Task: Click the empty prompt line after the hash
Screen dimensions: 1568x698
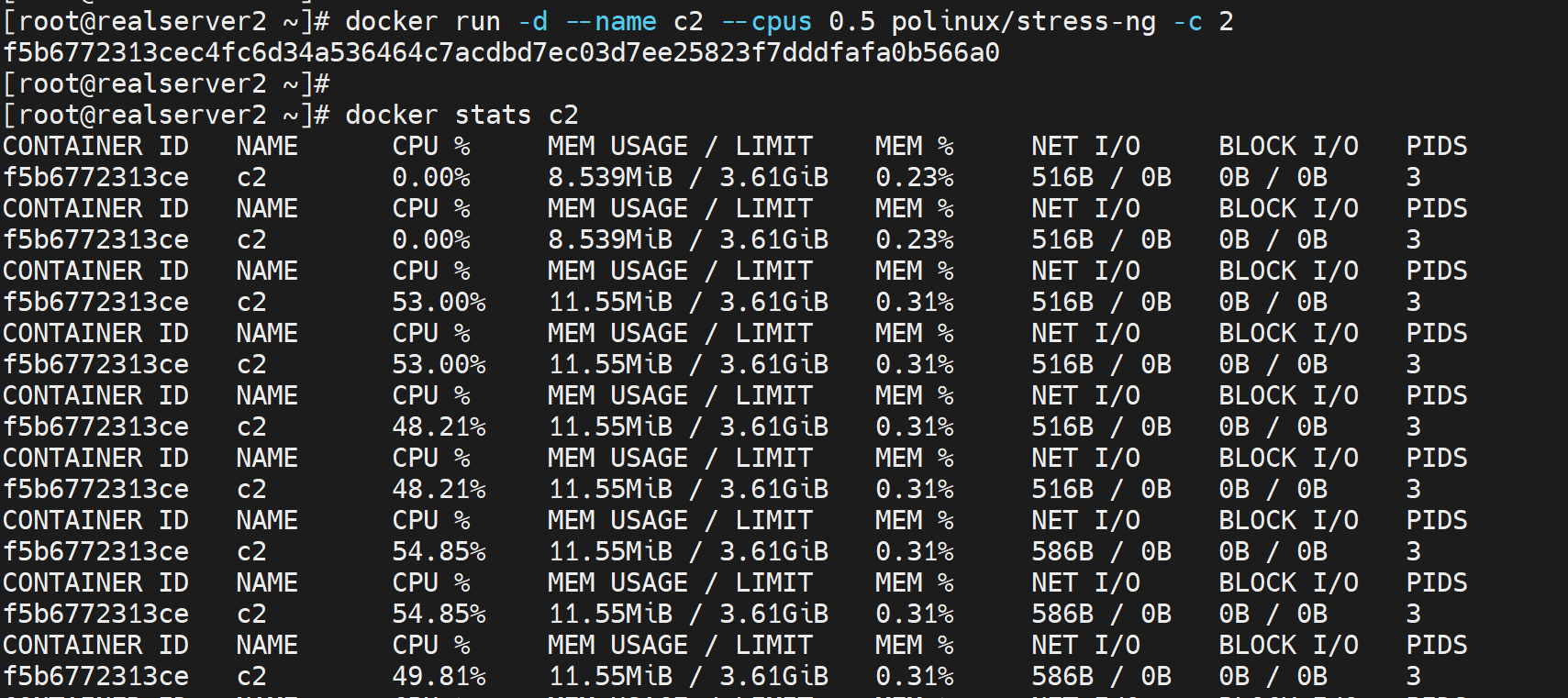Action: click(x=166, y=83)
